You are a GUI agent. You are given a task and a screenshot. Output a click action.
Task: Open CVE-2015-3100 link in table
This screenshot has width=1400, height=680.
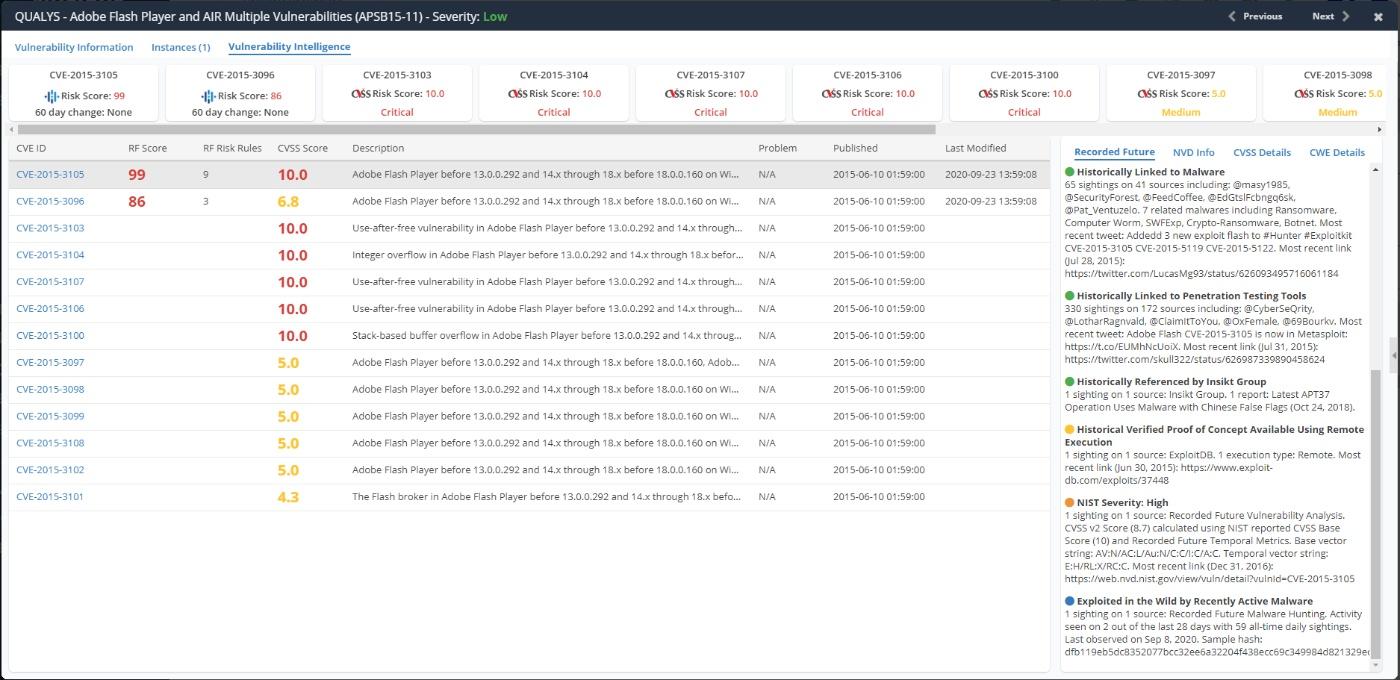coord(50,336)
